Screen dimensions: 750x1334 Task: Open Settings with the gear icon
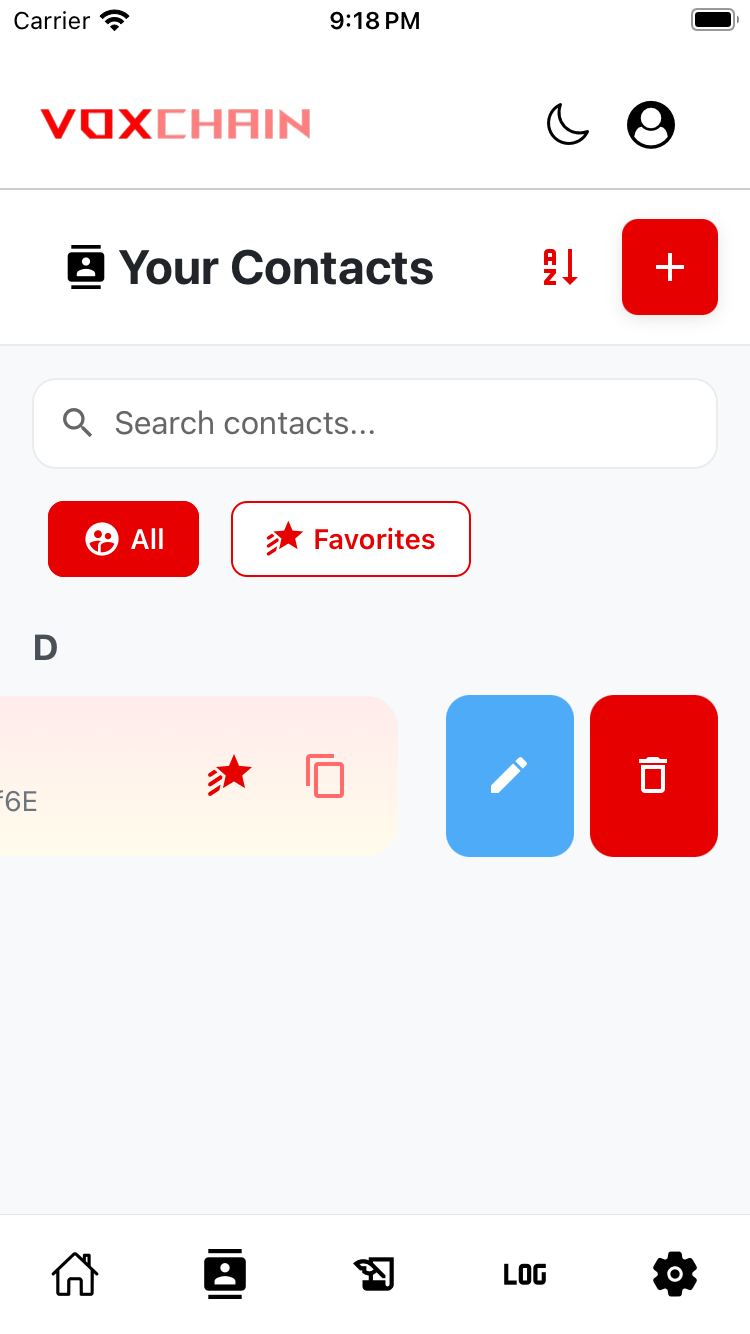[675, 1274]
